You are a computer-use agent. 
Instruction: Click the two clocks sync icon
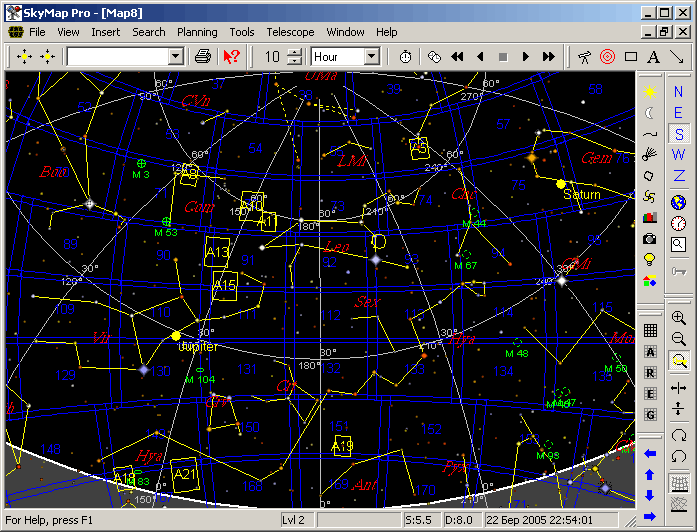point(434,57)
